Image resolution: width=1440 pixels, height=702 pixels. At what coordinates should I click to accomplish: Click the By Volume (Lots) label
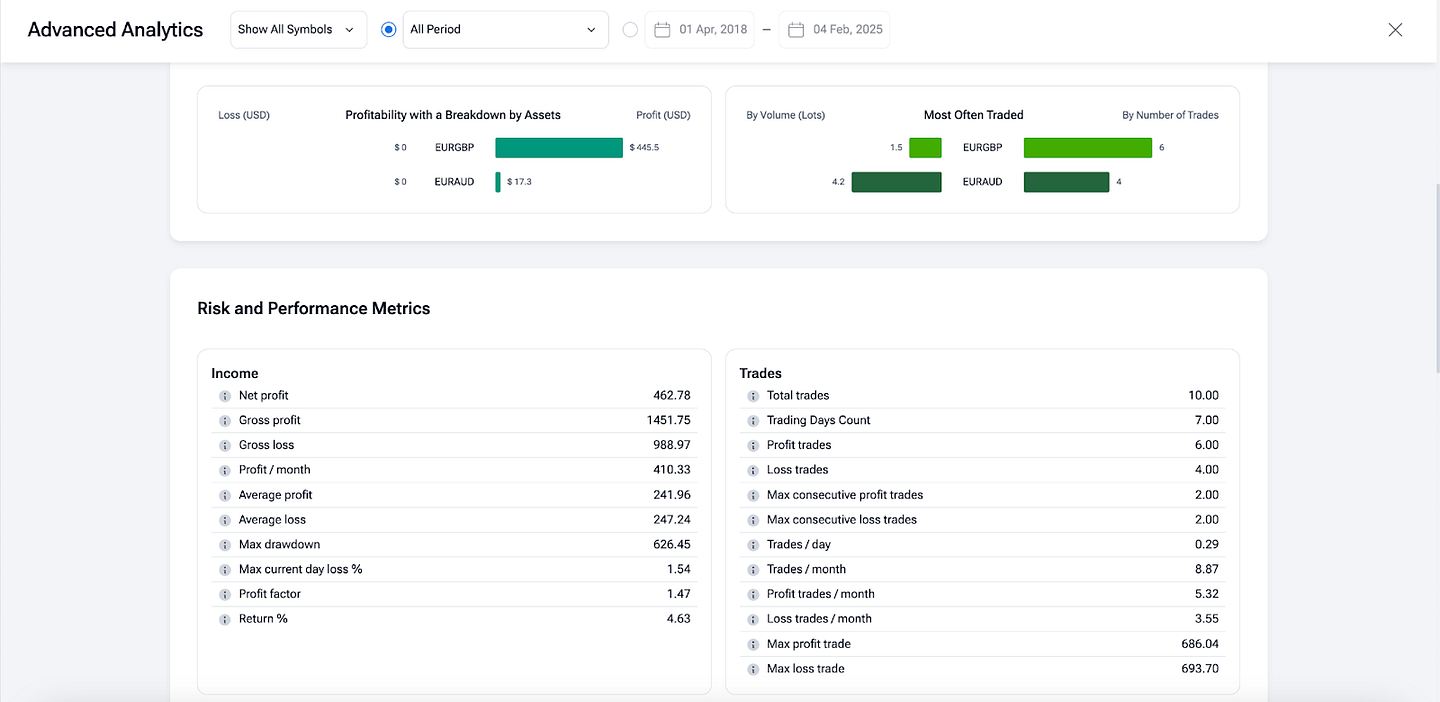[786, 115]
